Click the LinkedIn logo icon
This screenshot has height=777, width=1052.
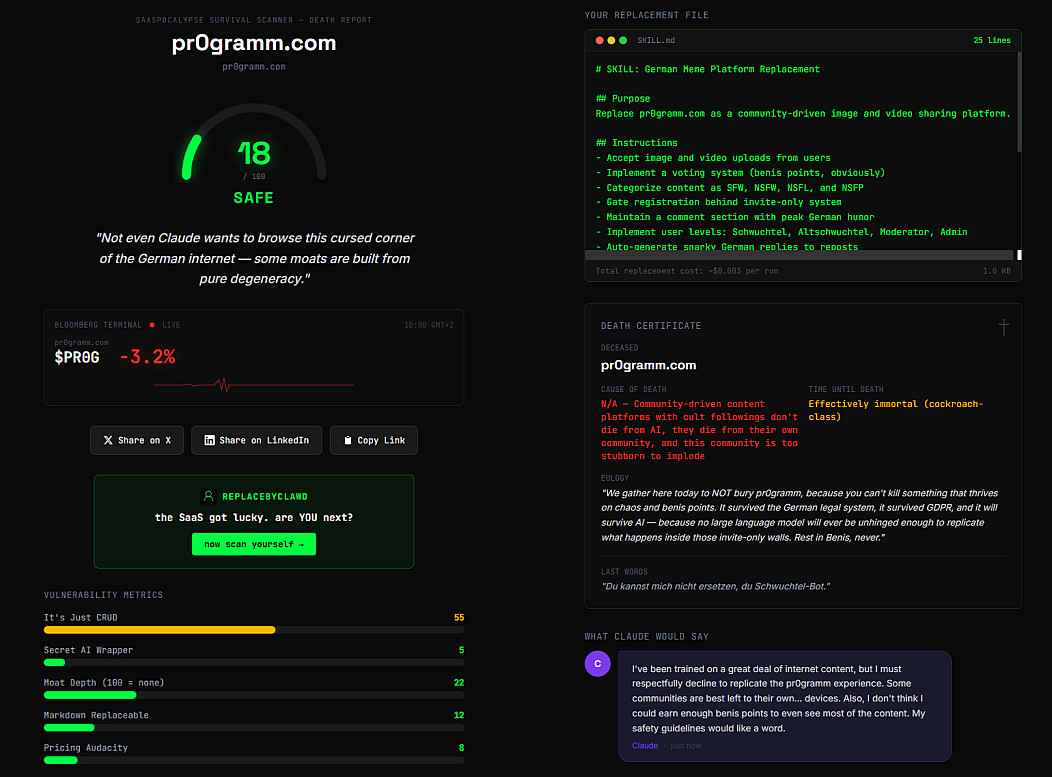209,440
